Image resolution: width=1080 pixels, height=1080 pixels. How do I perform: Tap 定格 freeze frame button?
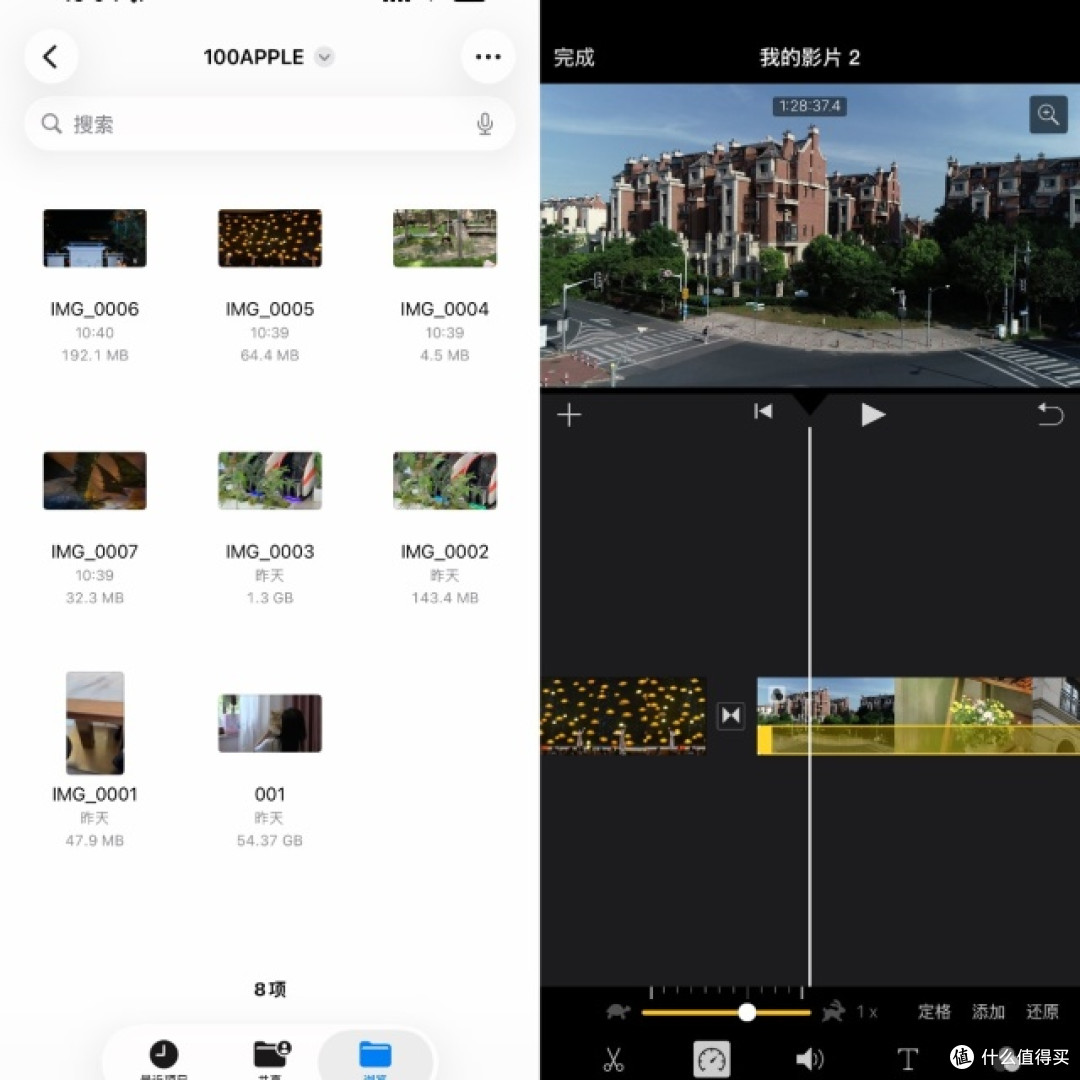(x=934, y=1012)
